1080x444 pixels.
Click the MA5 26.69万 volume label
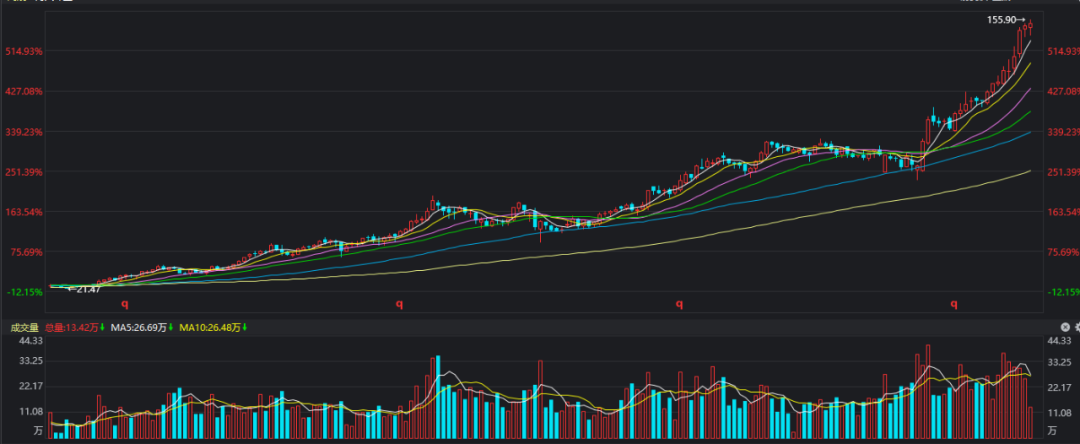pyautogui.click(x=138, y=327)
